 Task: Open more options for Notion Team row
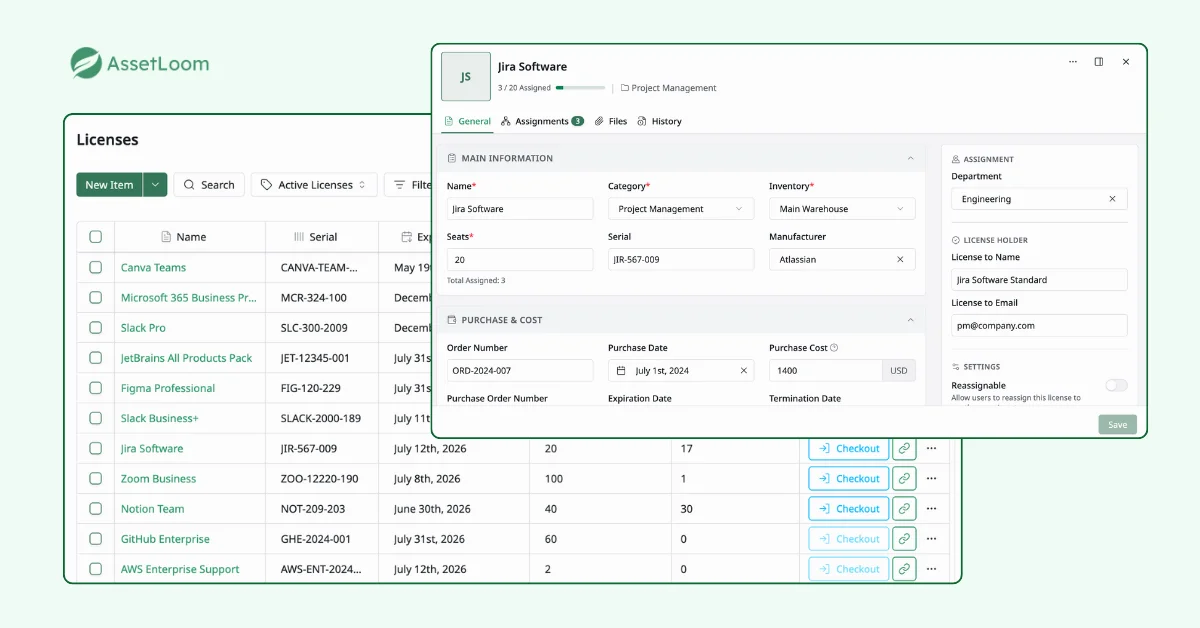(931, 509)
